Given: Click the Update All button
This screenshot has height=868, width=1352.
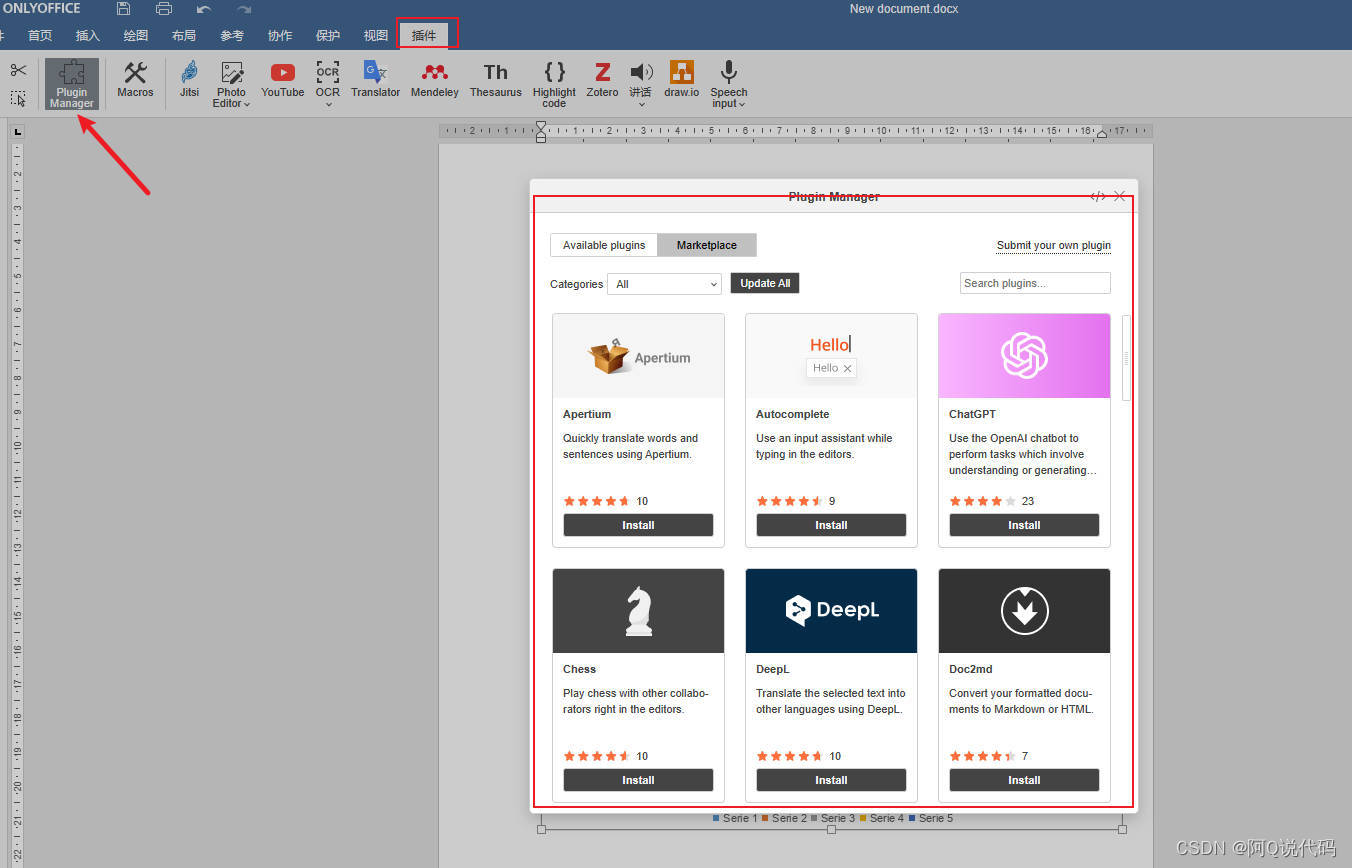Looking at the screenshot, I should 765,283.
